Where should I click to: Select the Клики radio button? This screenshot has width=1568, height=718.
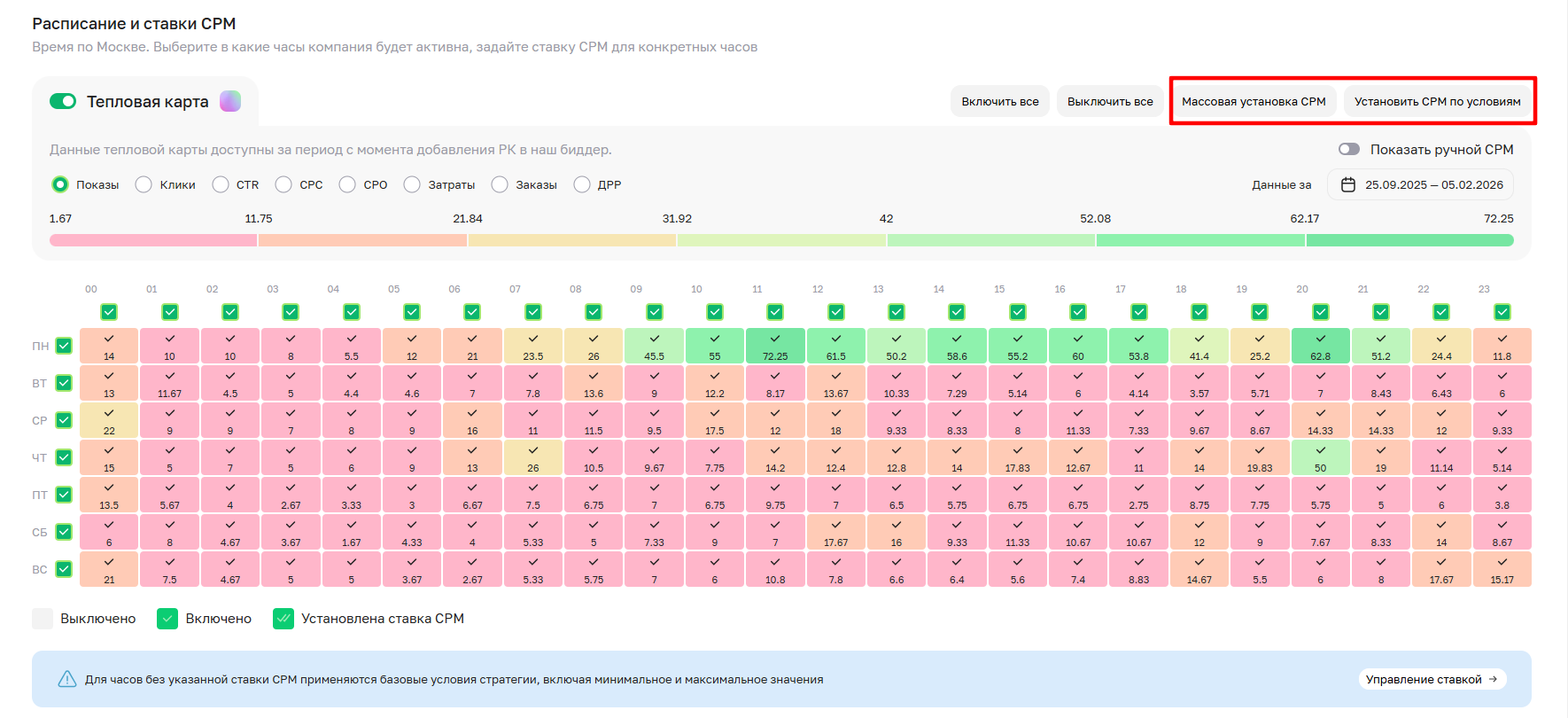[x=144, y=184]
